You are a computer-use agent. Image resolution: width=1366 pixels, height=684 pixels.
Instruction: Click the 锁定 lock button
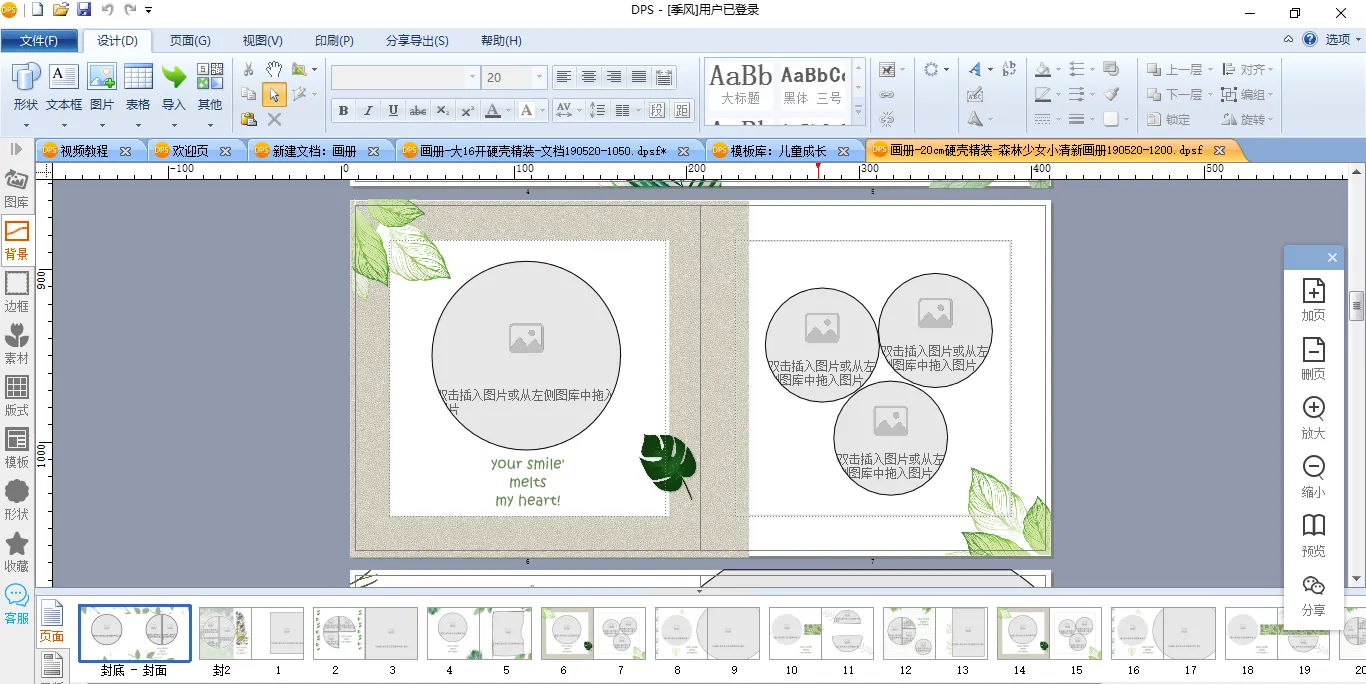click(1168, 119)
